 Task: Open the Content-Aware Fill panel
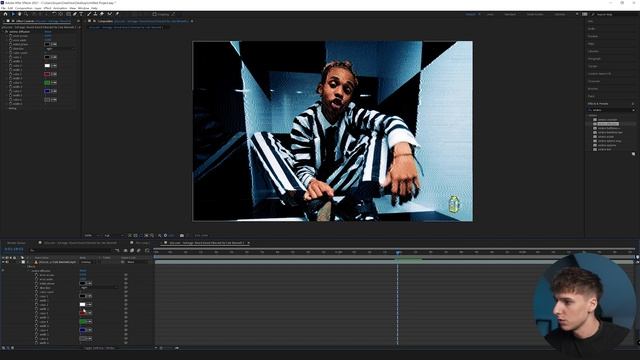pyautogui.click(x=599, y=74)
